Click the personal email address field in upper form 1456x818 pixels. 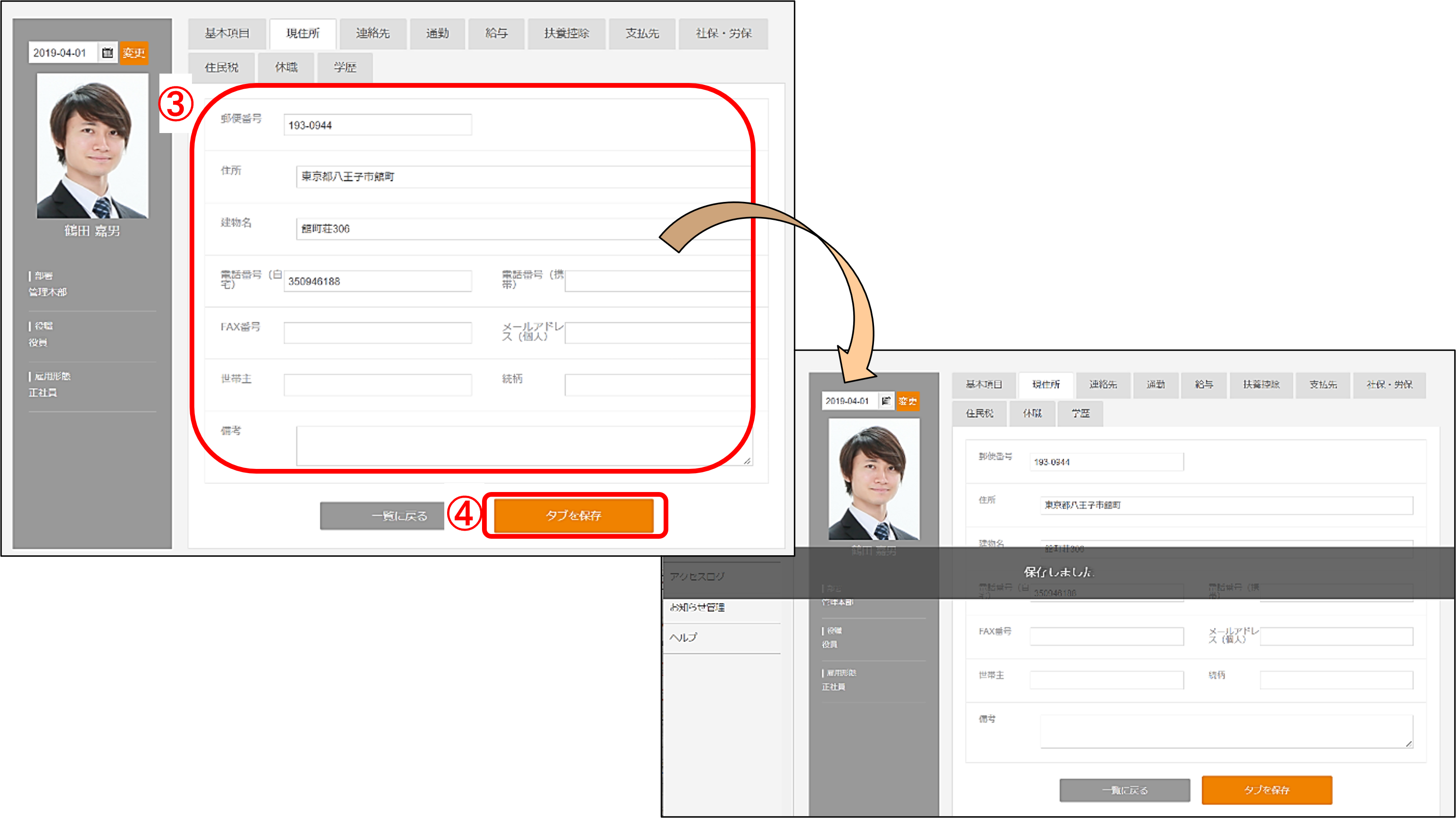(658, 333)
